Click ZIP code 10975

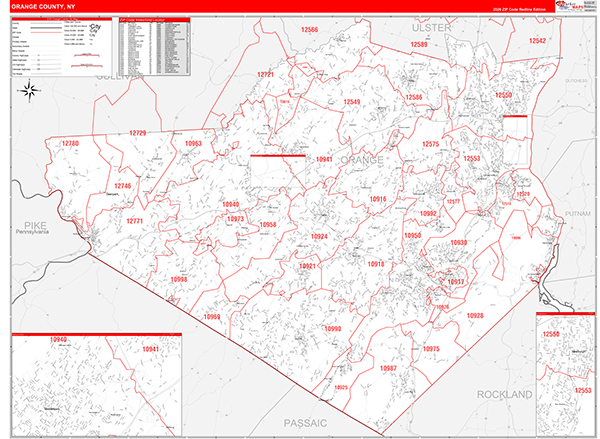(431, 349)
